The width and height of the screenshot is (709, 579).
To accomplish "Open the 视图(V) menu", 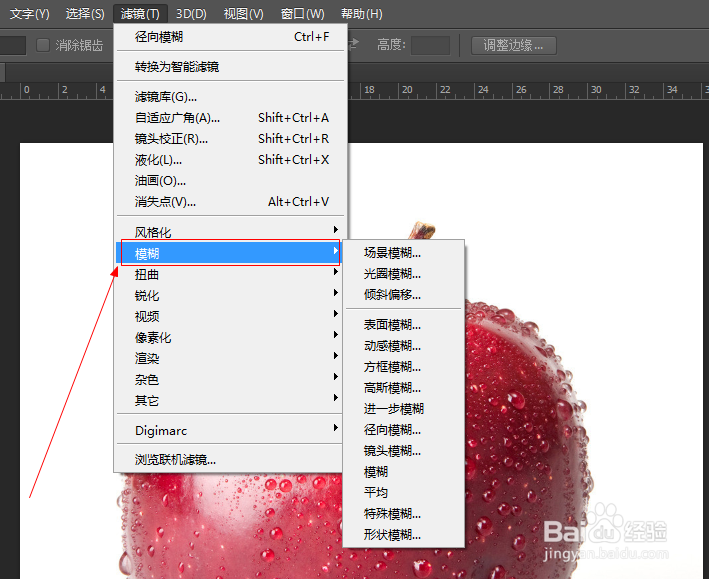I will [x=244, y=14].
